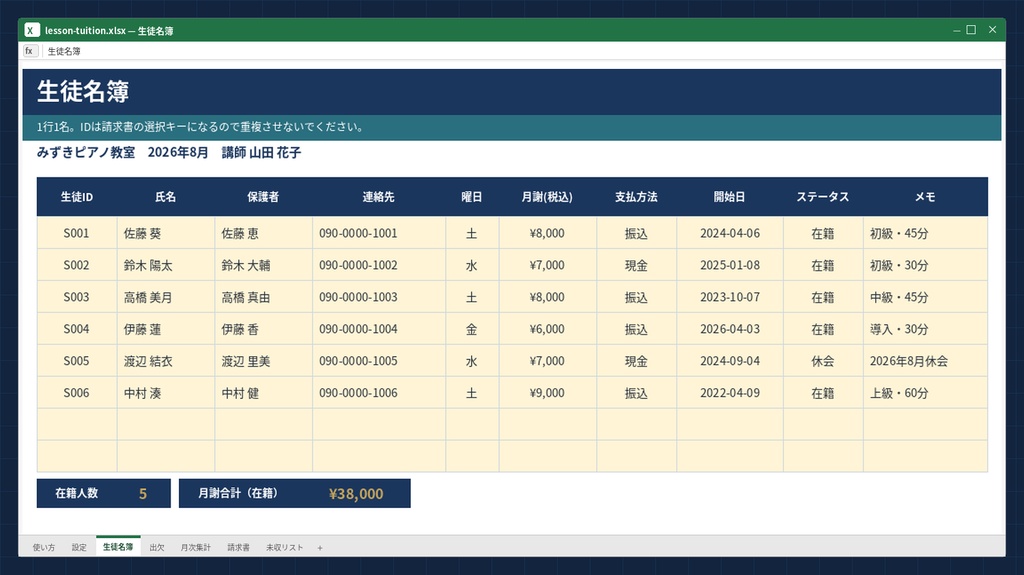Select guardian cell 伊藤 香
1024x575 pixels.
pyautogui.click(x=263, y=329)
